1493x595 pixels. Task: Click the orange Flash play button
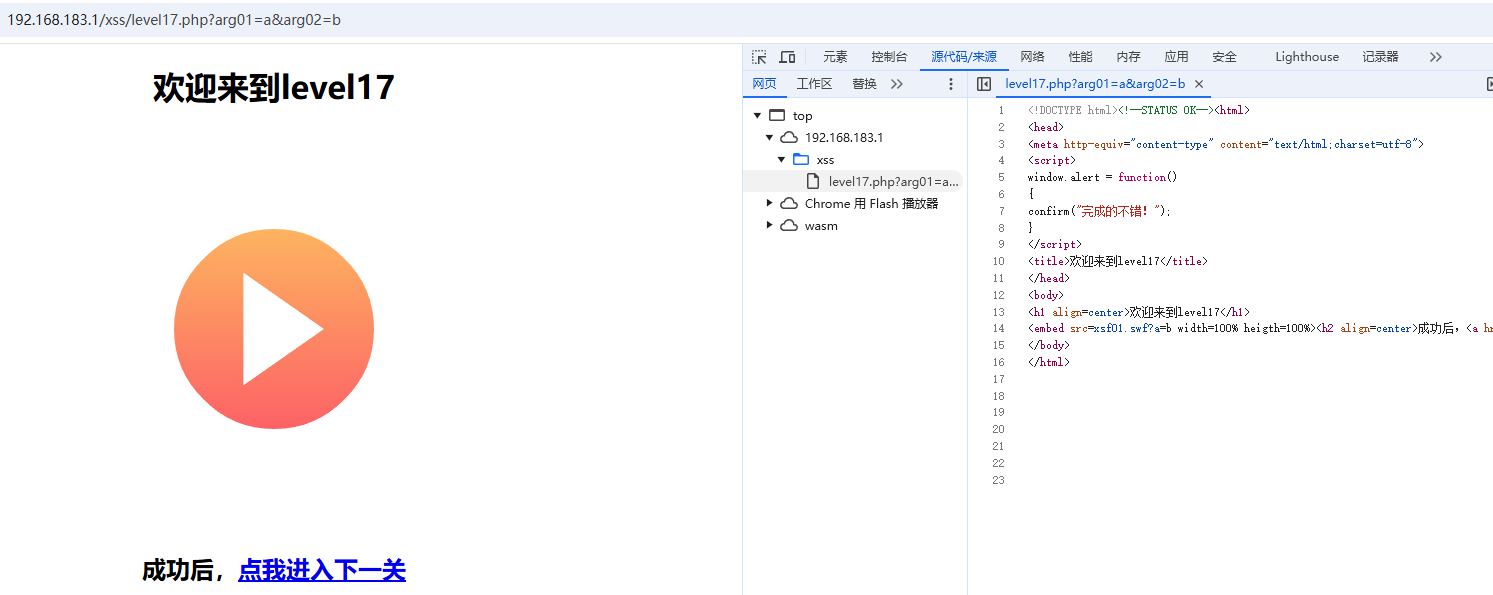coord(274,329)
